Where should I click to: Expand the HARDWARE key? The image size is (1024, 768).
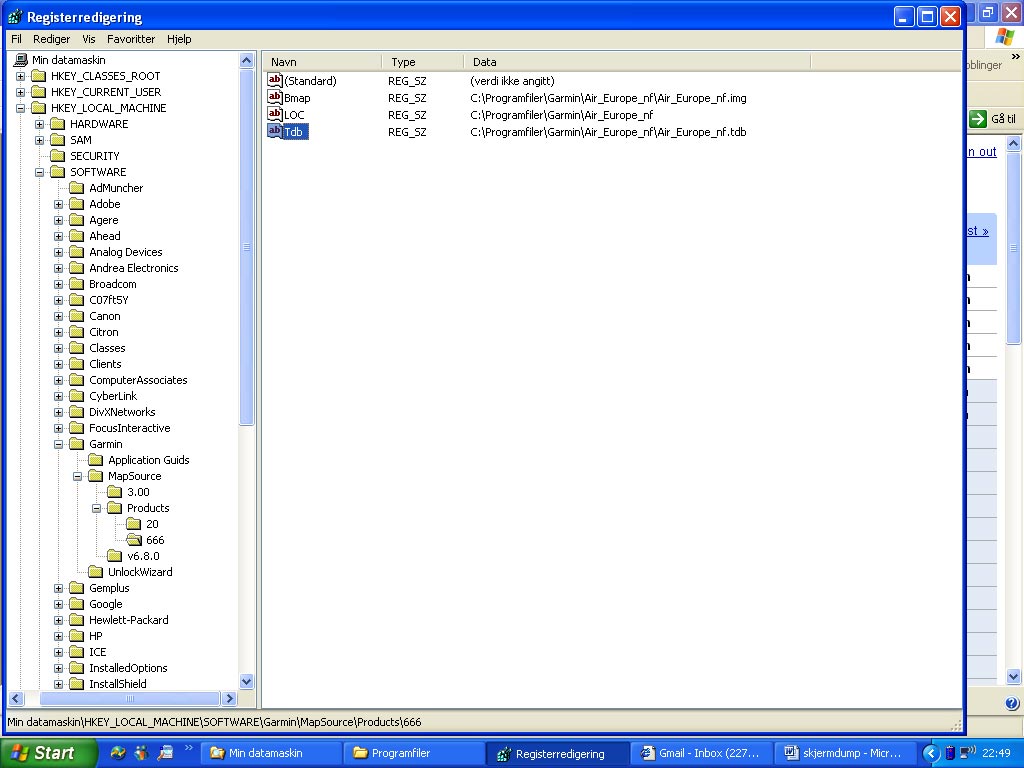(39, 124)
